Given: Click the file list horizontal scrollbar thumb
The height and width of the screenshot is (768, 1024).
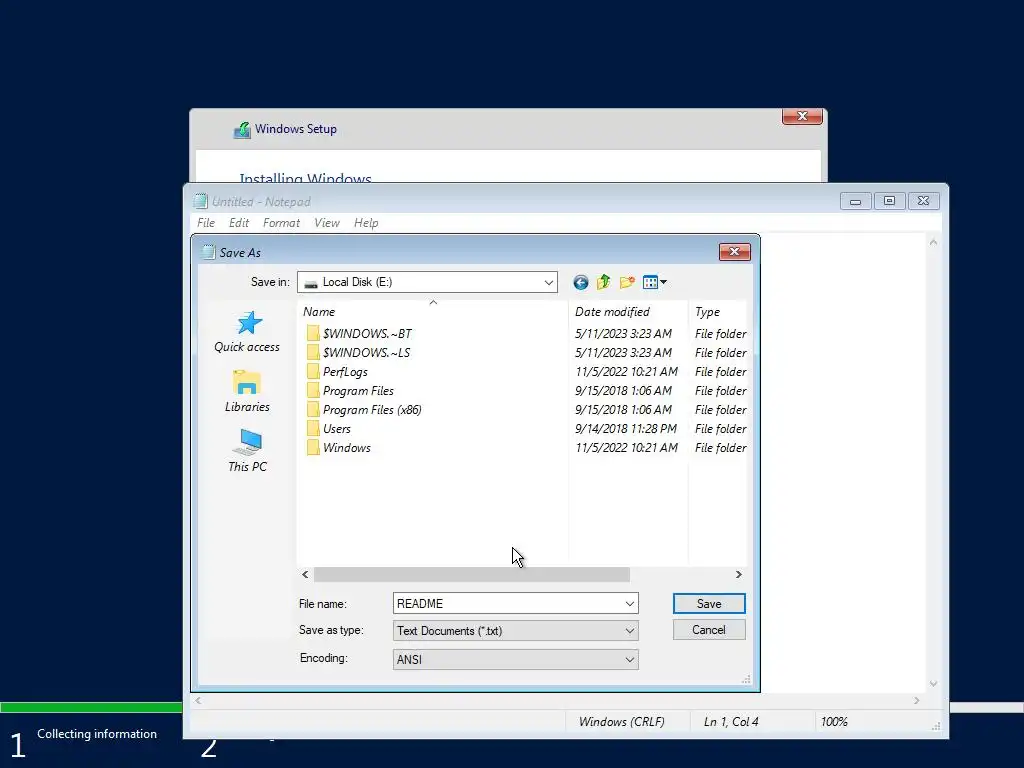Looking at the screenshot, I should tap(472, 575).
